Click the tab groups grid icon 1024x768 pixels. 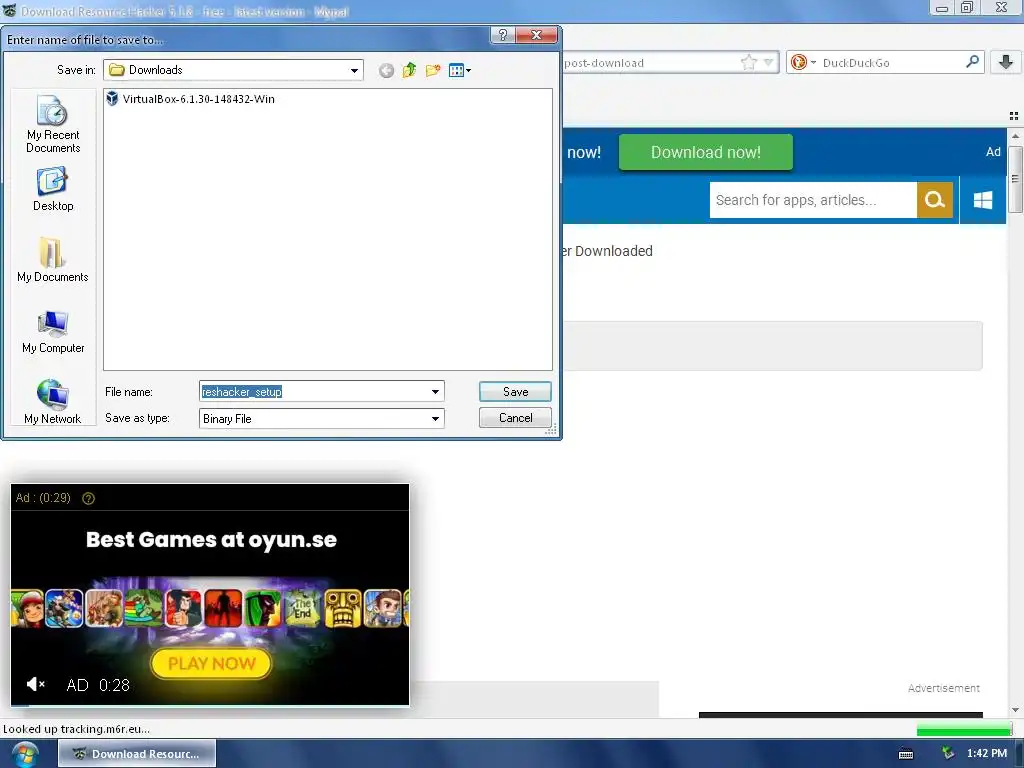coord(1014,116)
